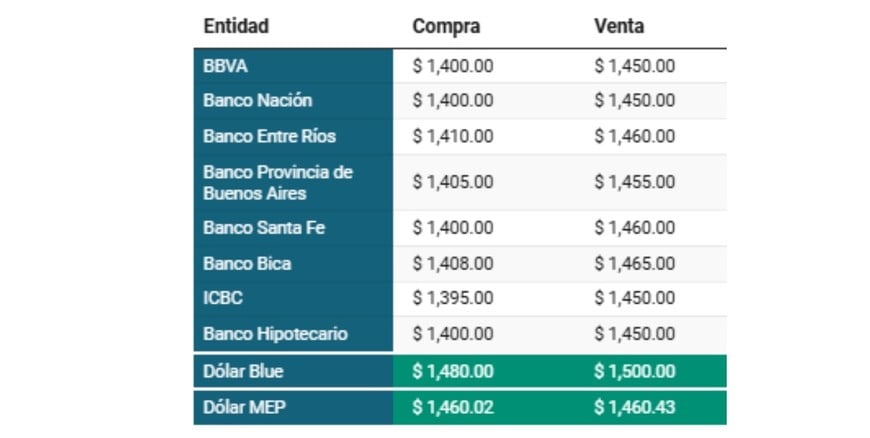Select the BBVA row label
This screenshot has width=870, height=438.
click(225, 66)
